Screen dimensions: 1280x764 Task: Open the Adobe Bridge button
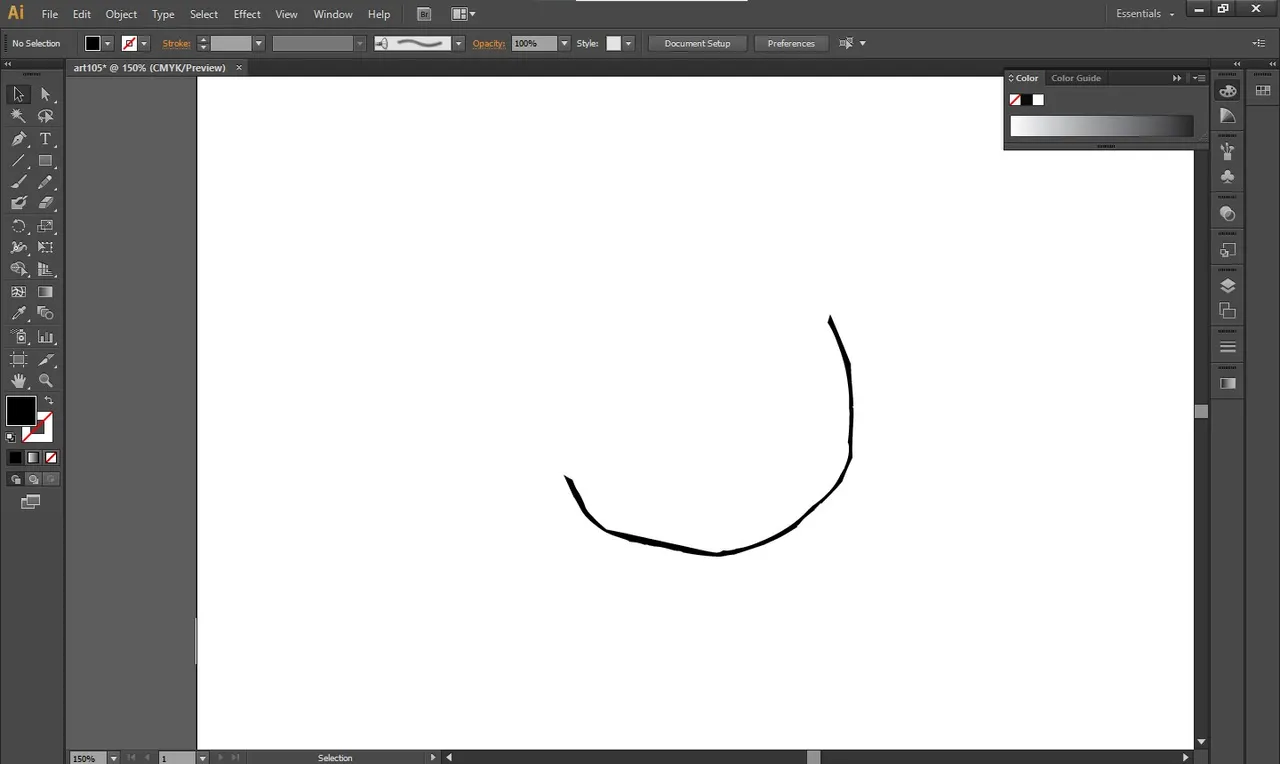click(x=424, y=14)
